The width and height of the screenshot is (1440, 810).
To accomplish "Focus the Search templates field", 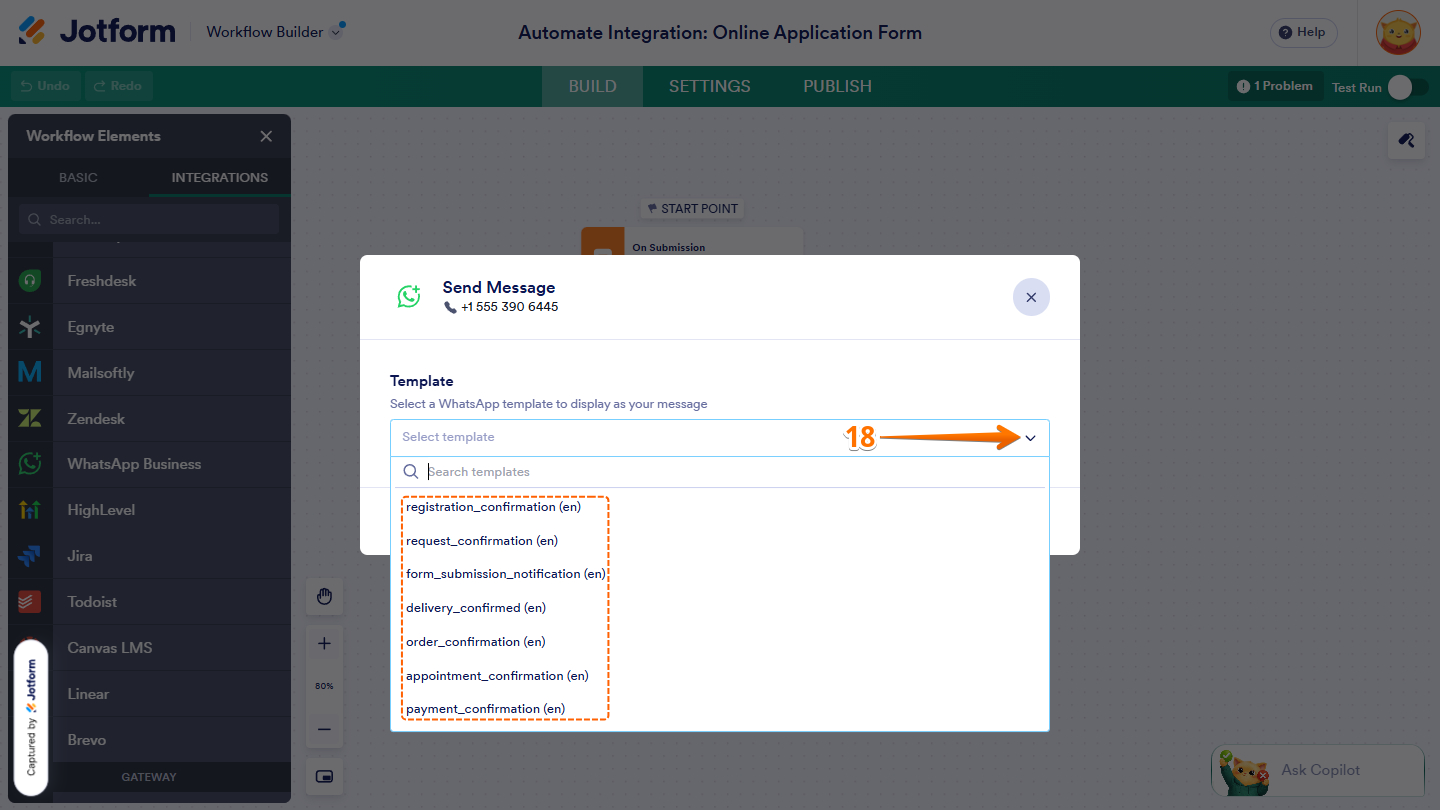I will point(720,472).
